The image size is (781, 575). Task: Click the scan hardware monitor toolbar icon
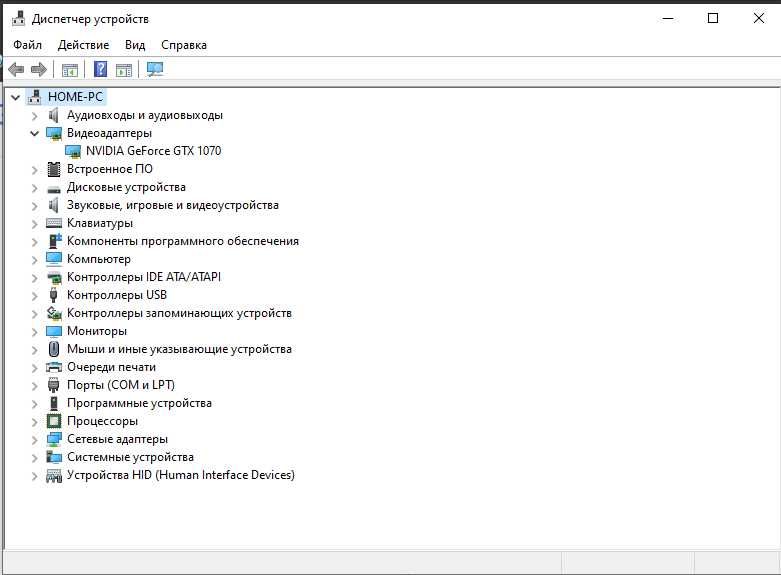pyautogui.click(x=155, y=69)
